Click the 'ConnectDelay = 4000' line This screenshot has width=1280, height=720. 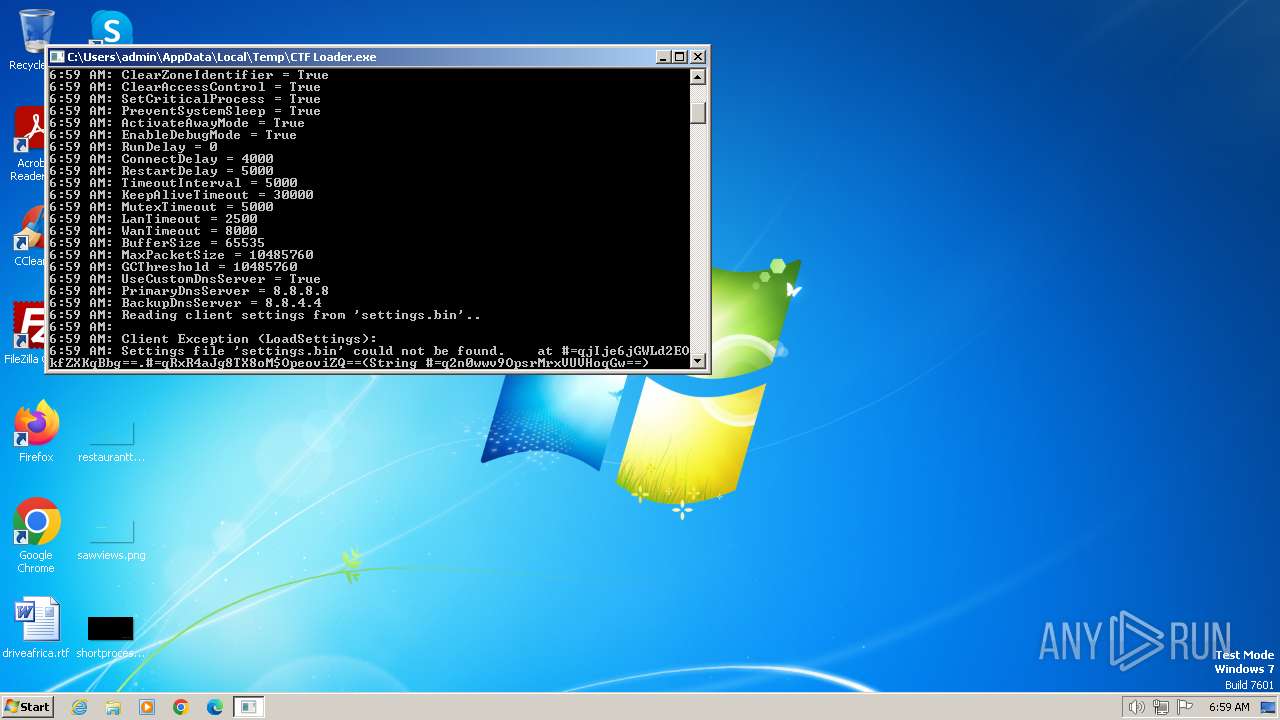(x=161, y=159)
